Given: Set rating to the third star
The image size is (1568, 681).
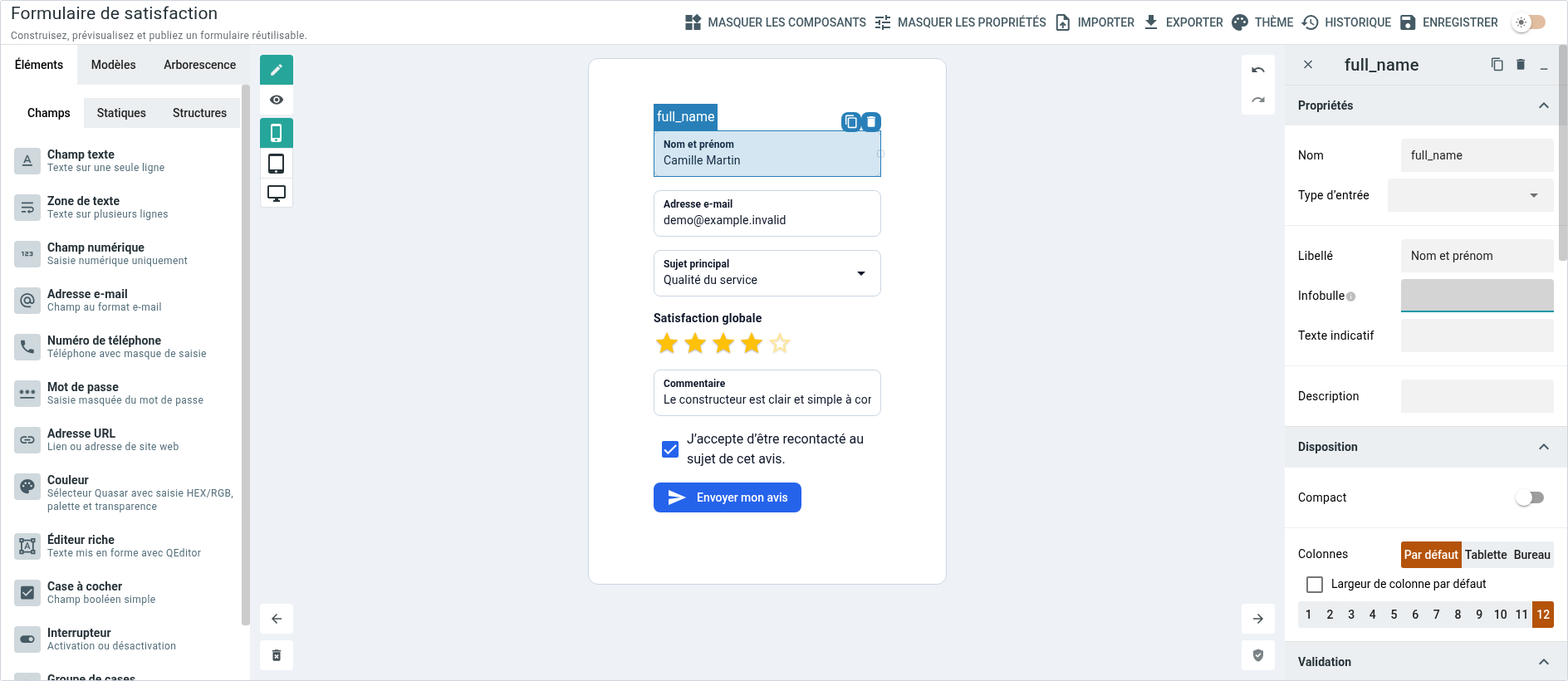Looking at the screenshot, I should click(723, 343).
